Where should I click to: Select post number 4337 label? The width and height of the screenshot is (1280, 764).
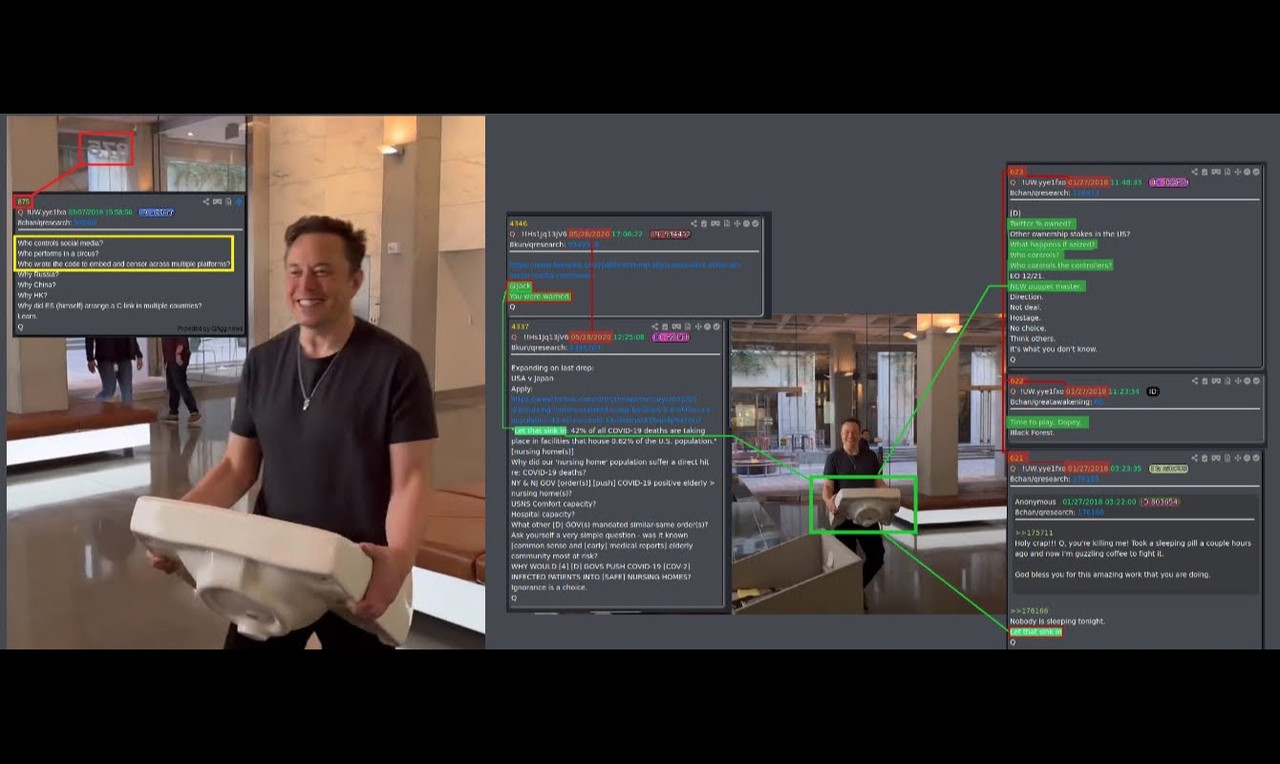[520, 327]
